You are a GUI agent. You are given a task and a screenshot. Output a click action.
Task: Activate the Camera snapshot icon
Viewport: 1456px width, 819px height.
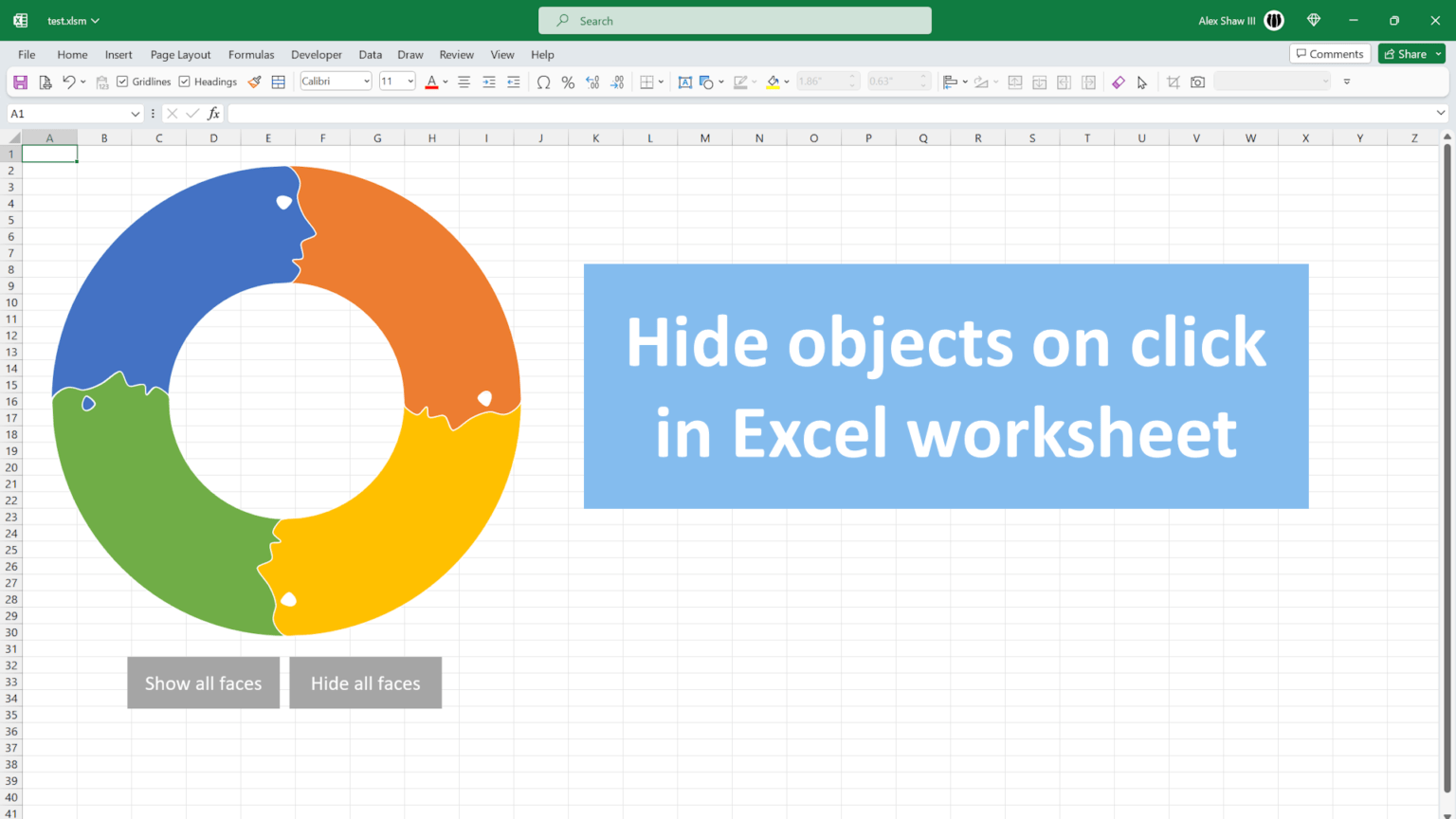pyautogui.click(x=1197, y=82)
